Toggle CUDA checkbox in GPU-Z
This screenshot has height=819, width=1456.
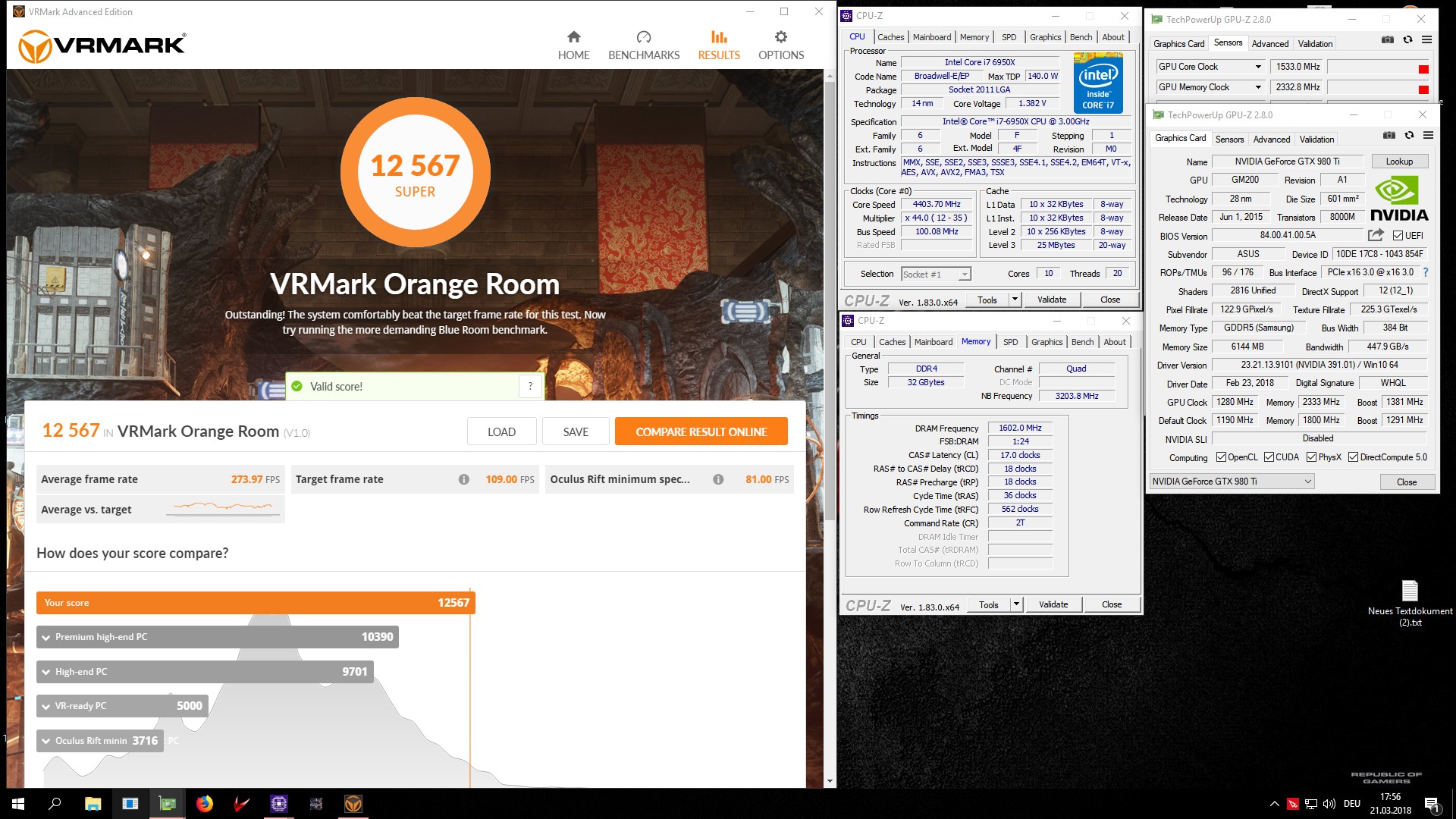tap(1269, 457)
